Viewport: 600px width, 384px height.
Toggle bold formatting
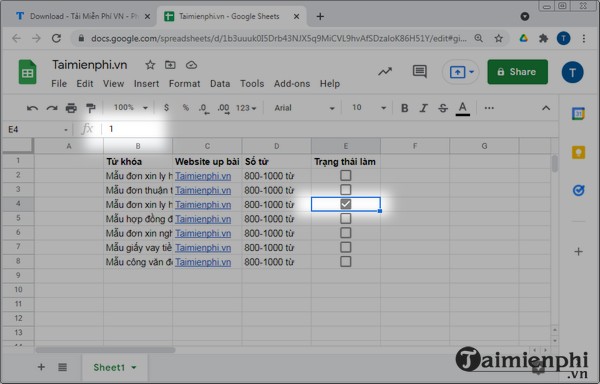pos(404,108)
